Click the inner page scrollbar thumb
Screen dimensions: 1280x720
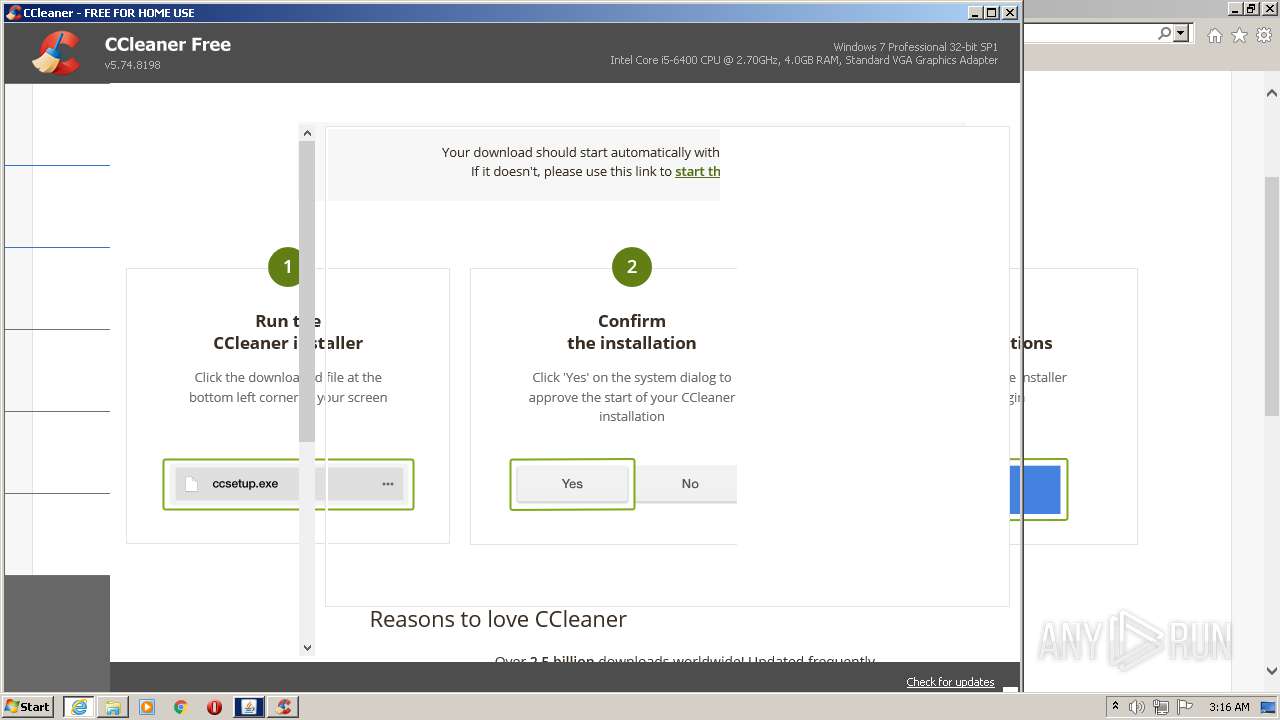click(x=307, y=291)
